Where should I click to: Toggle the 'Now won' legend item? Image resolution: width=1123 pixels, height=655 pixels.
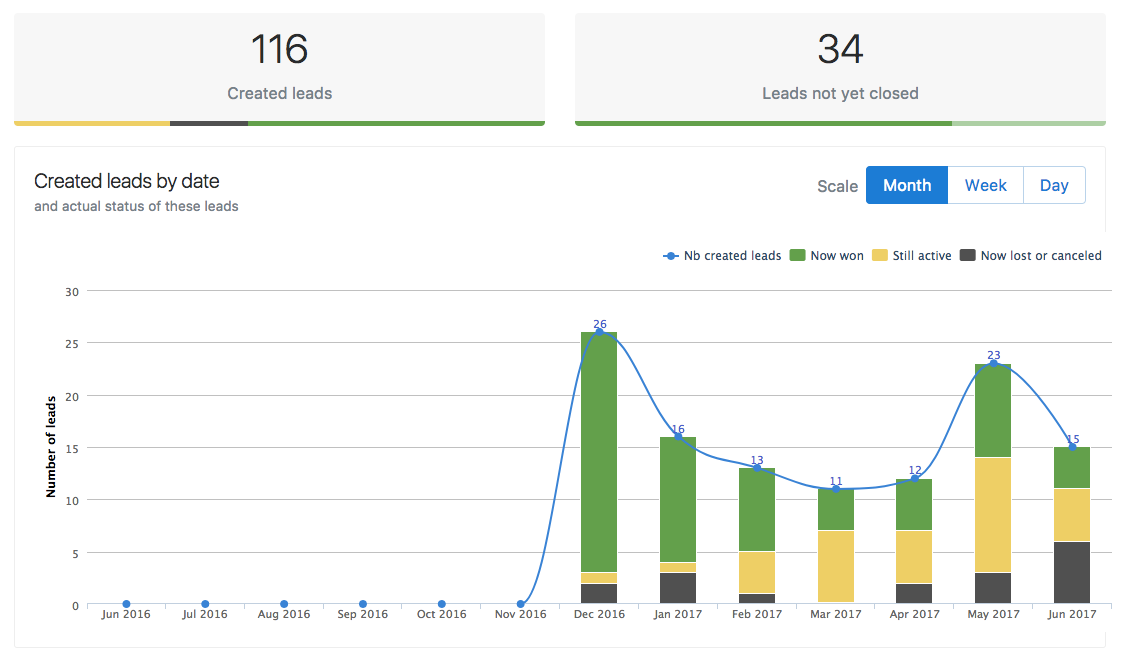click(x=827, y=256)
